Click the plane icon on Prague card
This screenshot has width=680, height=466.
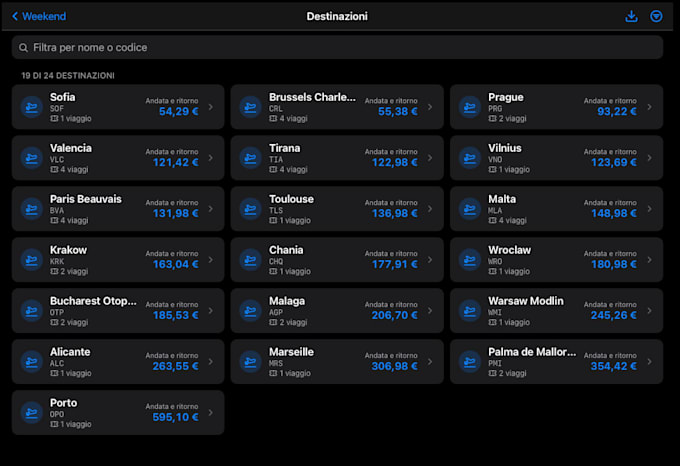(x=470, y=107)
